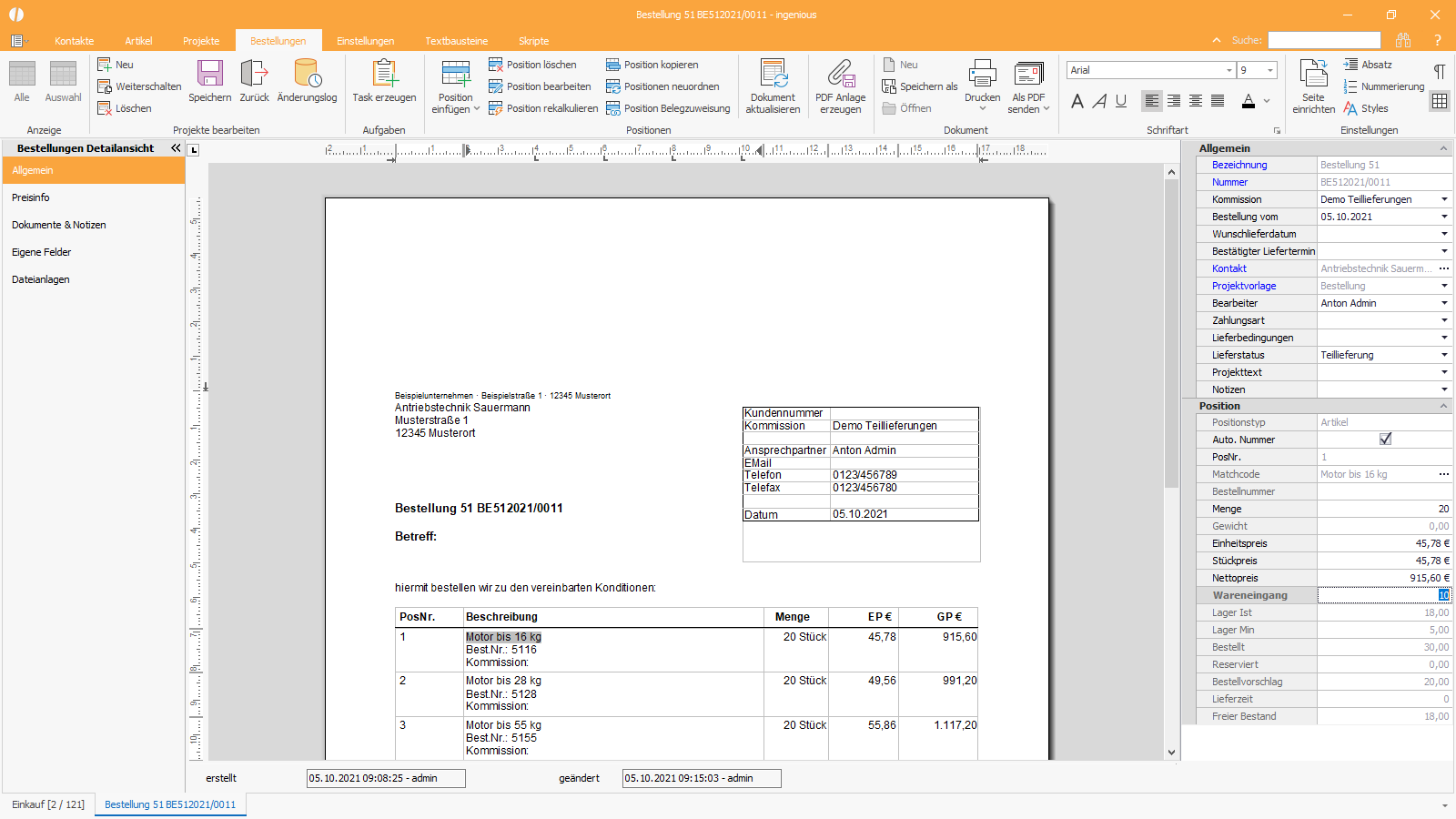Collapse Bestellungen Detailansicht panel
1456x819 pixels.
click(176, 147)
